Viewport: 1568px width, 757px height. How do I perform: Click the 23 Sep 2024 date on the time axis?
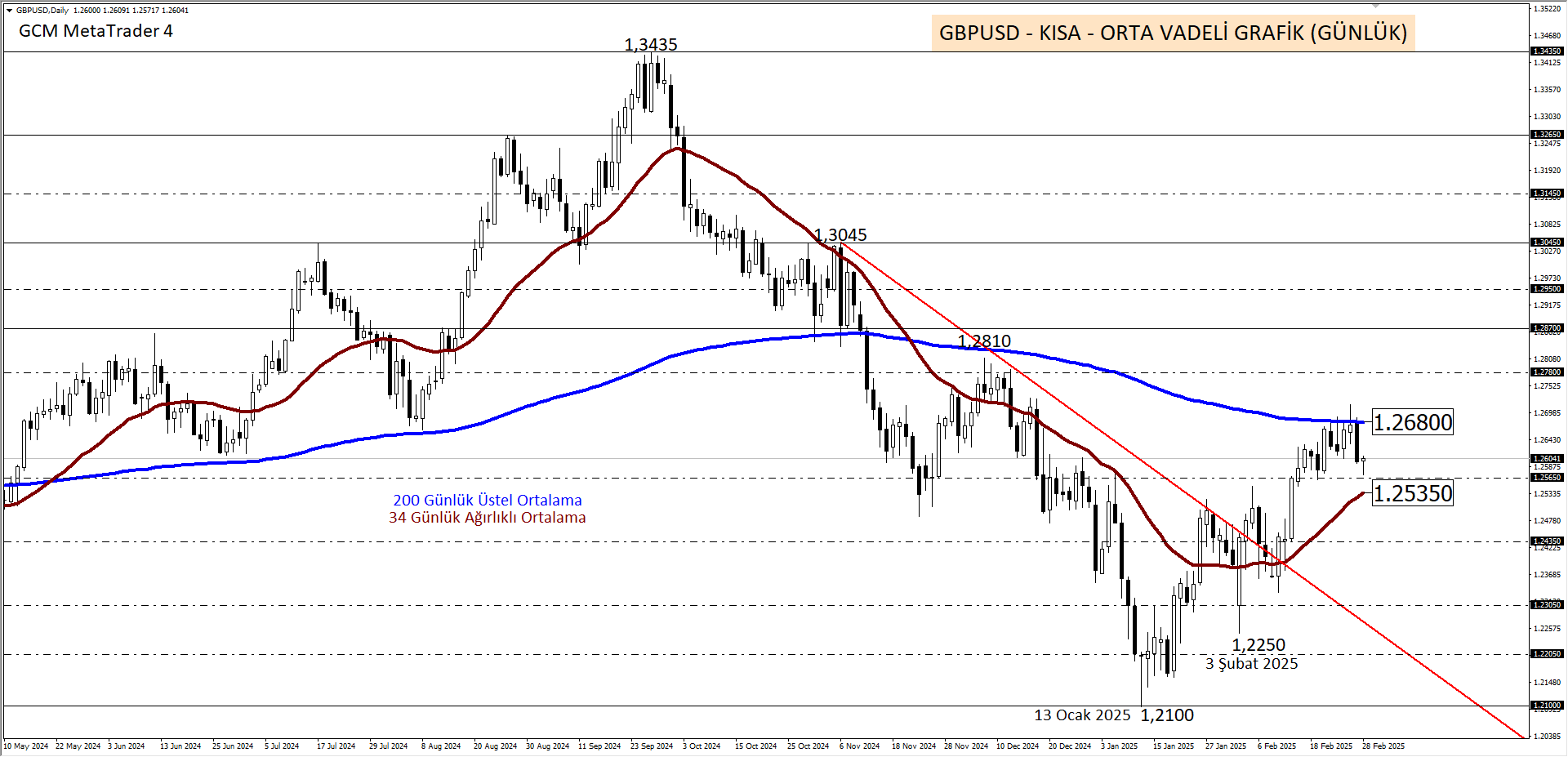[x=652, y=746]
